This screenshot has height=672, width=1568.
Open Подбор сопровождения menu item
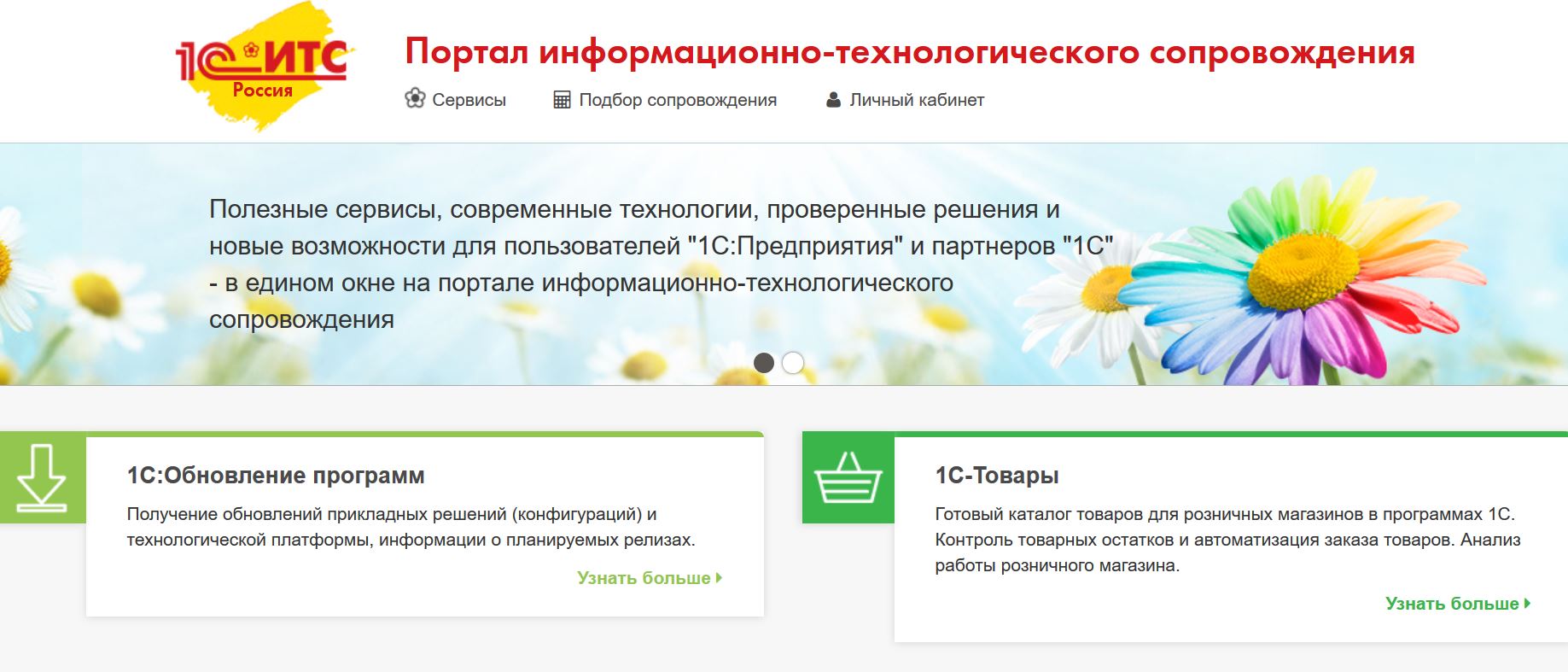pyautogui.click(x=678, y=100)
